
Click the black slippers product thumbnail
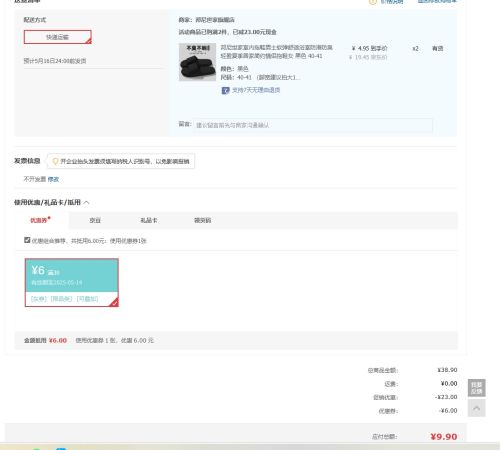point(197,62)
